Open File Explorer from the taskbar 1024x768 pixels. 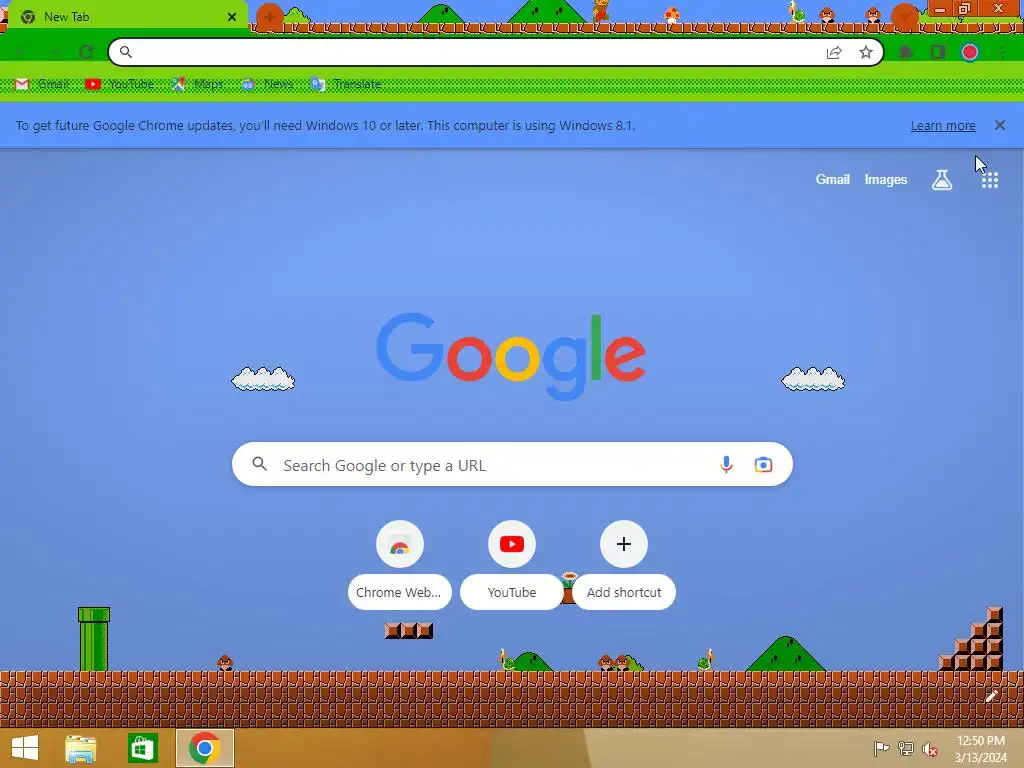tap(80, 748)
